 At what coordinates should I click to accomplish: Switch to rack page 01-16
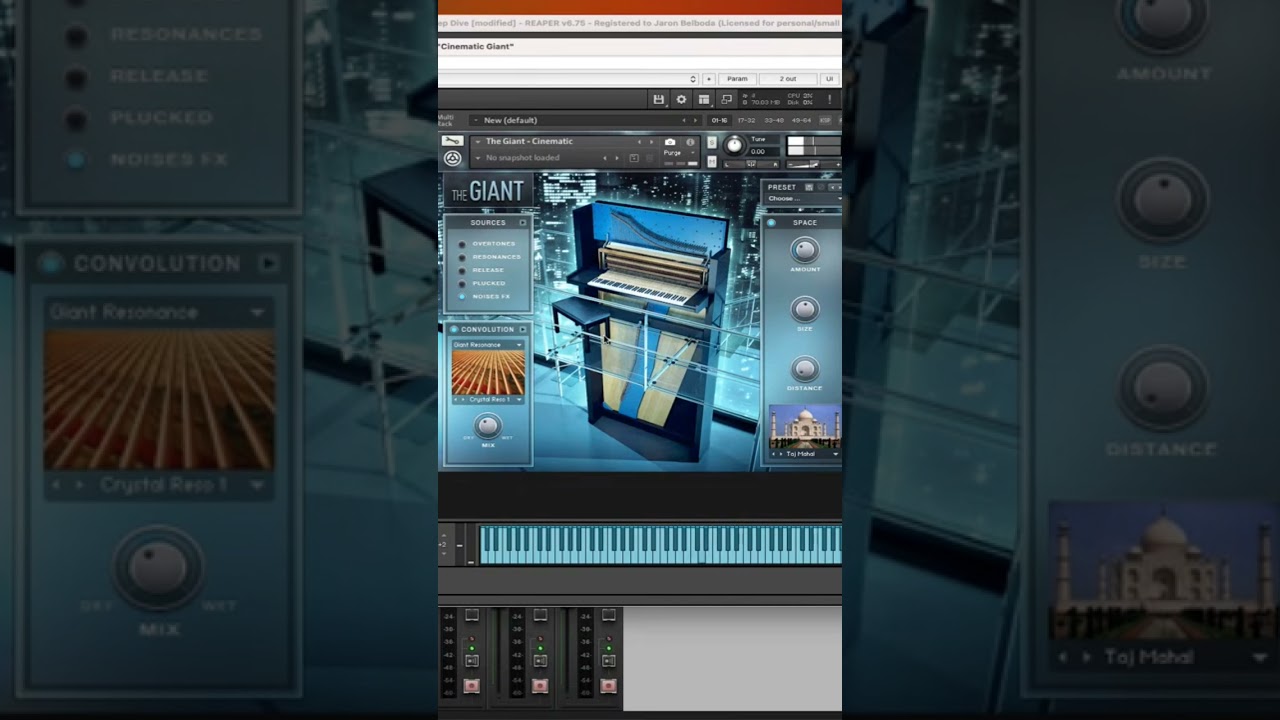pos(719,120)
